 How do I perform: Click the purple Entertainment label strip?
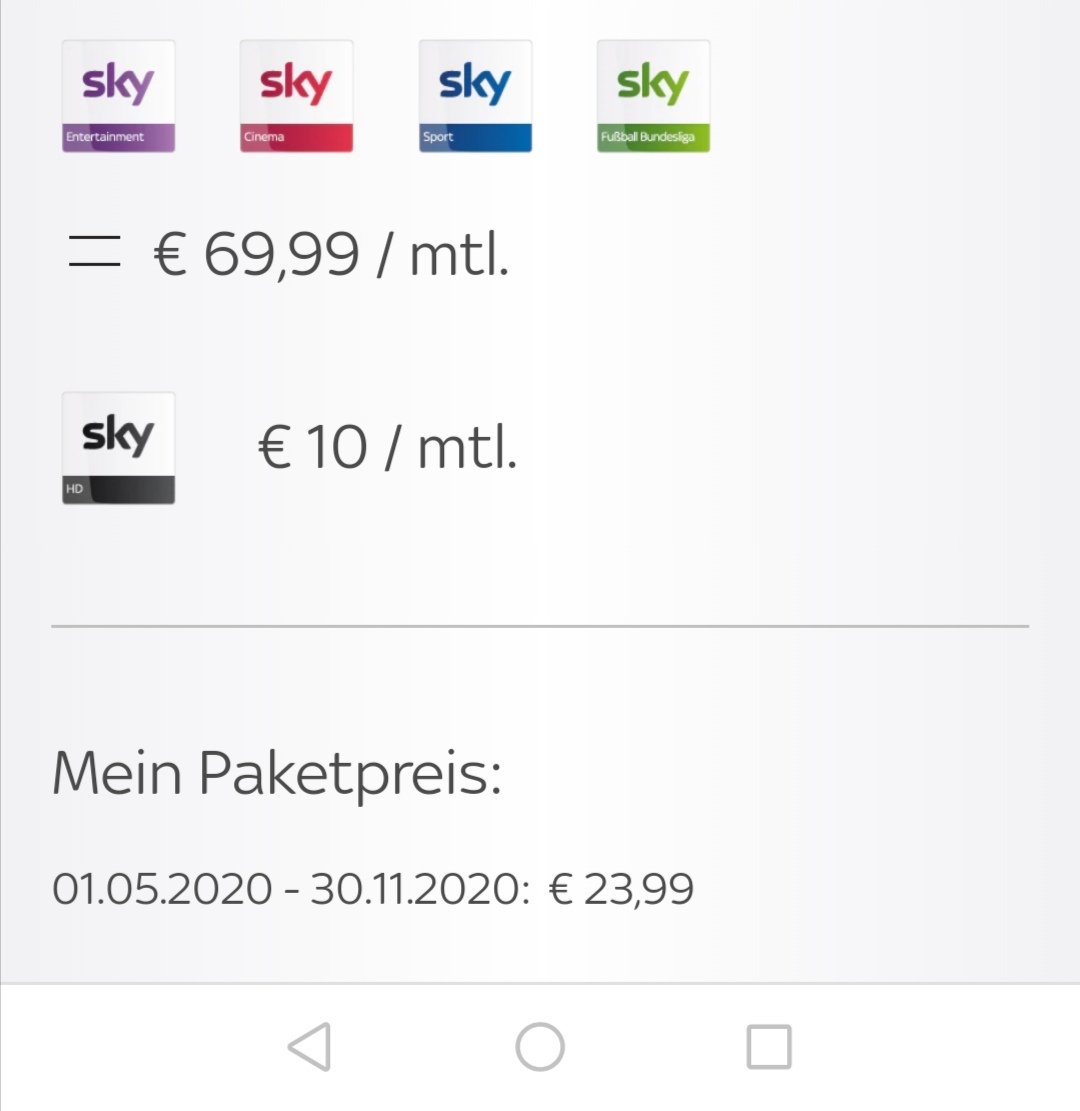[118, 137]
